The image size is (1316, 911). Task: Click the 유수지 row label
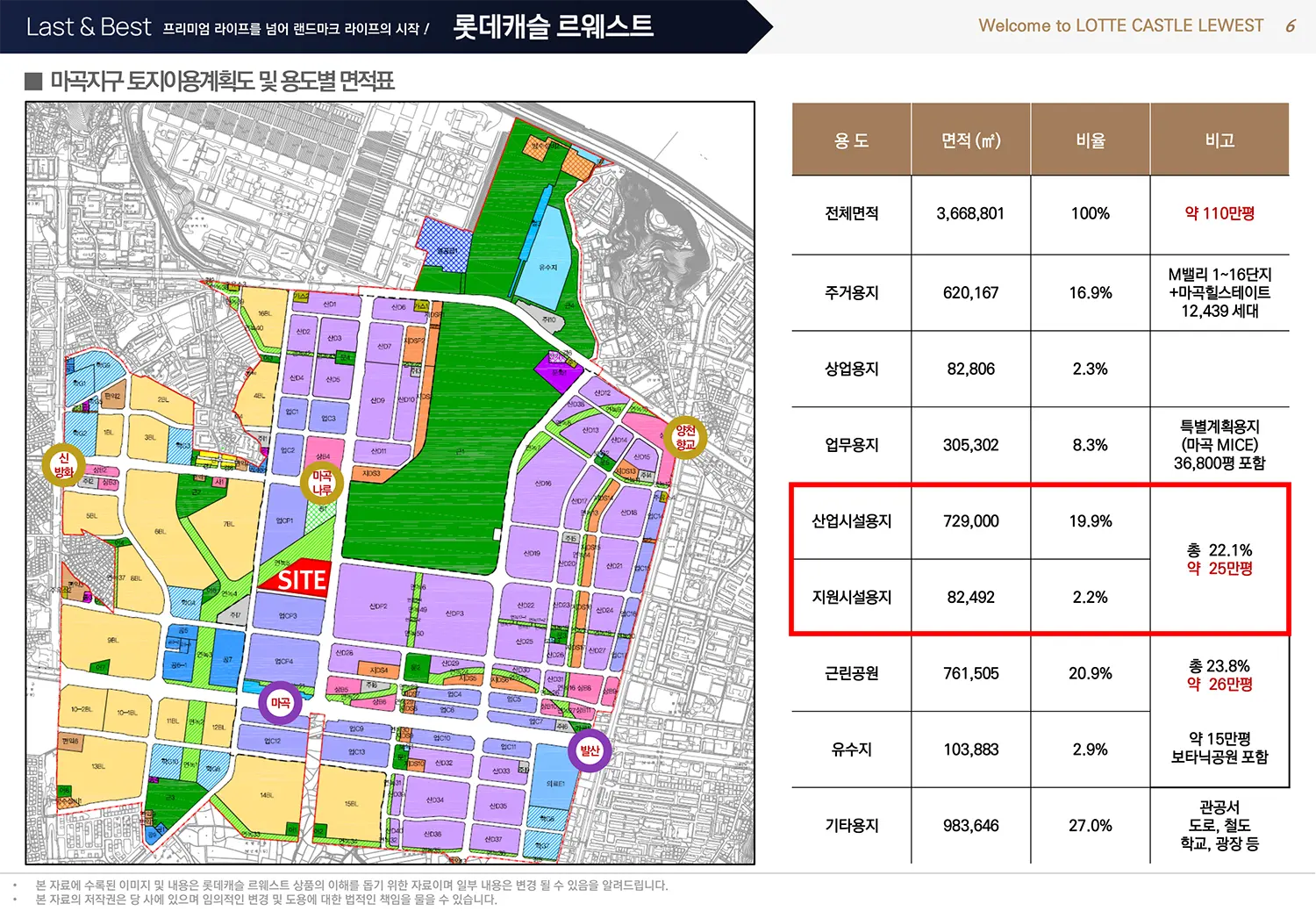coord(851,750)
